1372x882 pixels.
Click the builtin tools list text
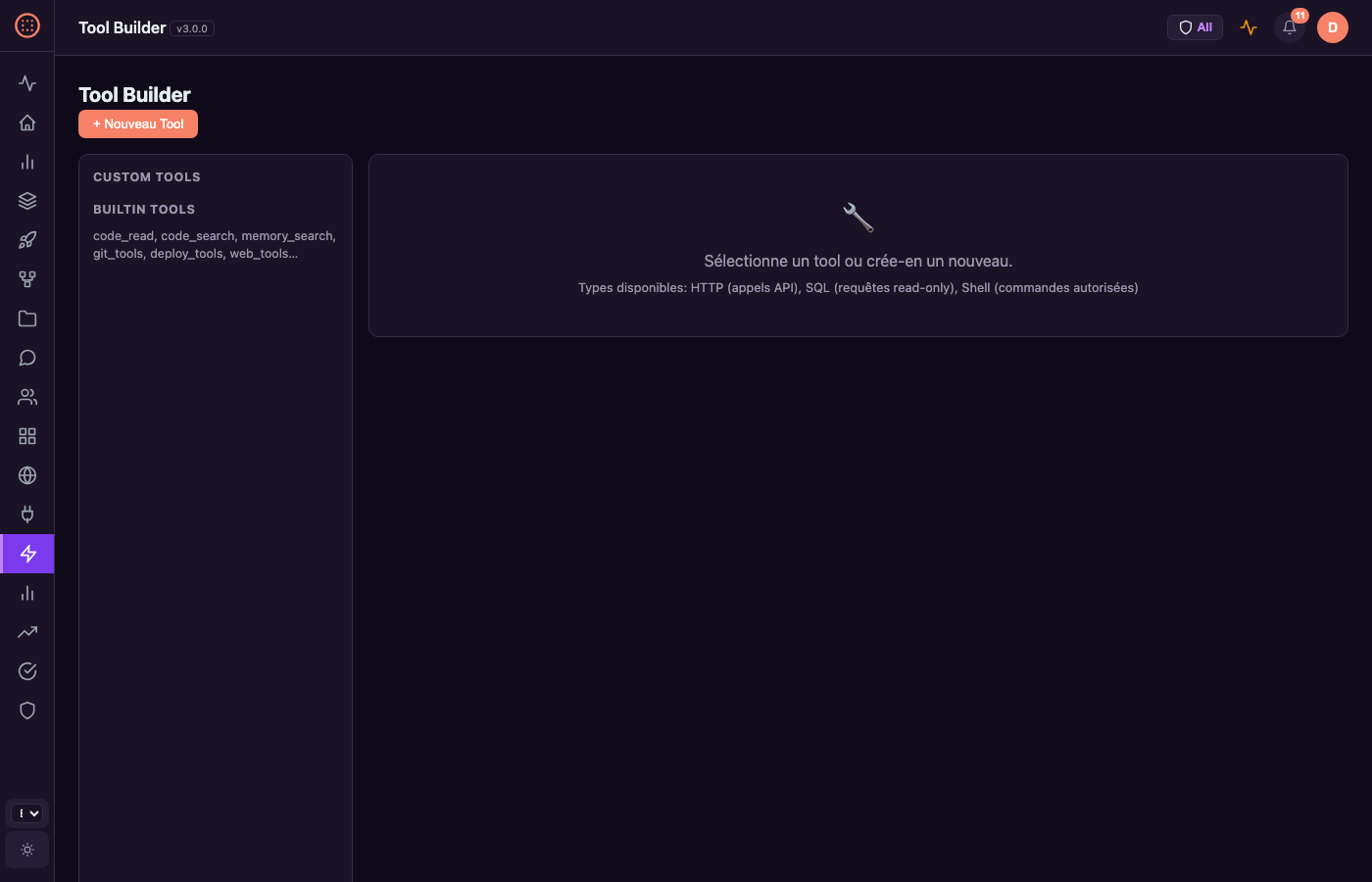pyautogui.click(x=215, y=245)
